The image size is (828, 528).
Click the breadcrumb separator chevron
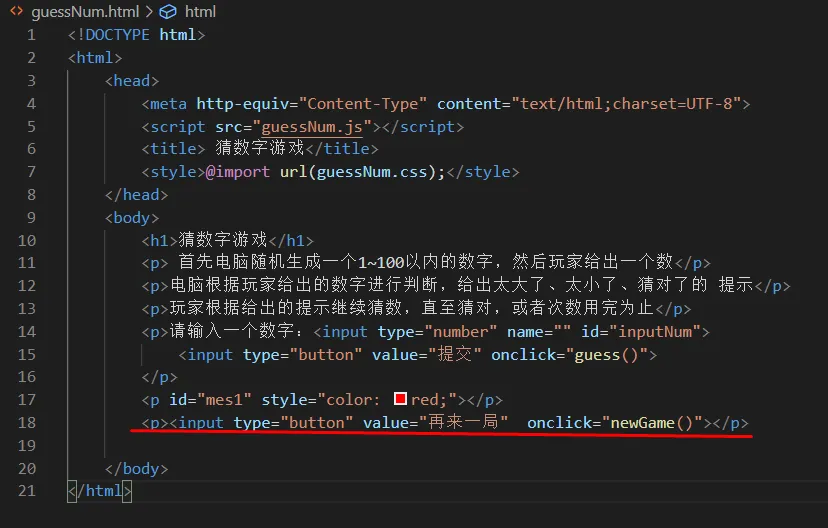(x=147, y=12)
